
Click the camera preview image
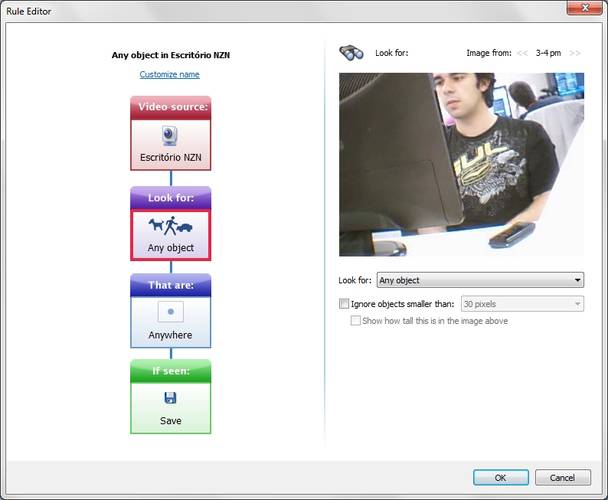coord(461,164)
